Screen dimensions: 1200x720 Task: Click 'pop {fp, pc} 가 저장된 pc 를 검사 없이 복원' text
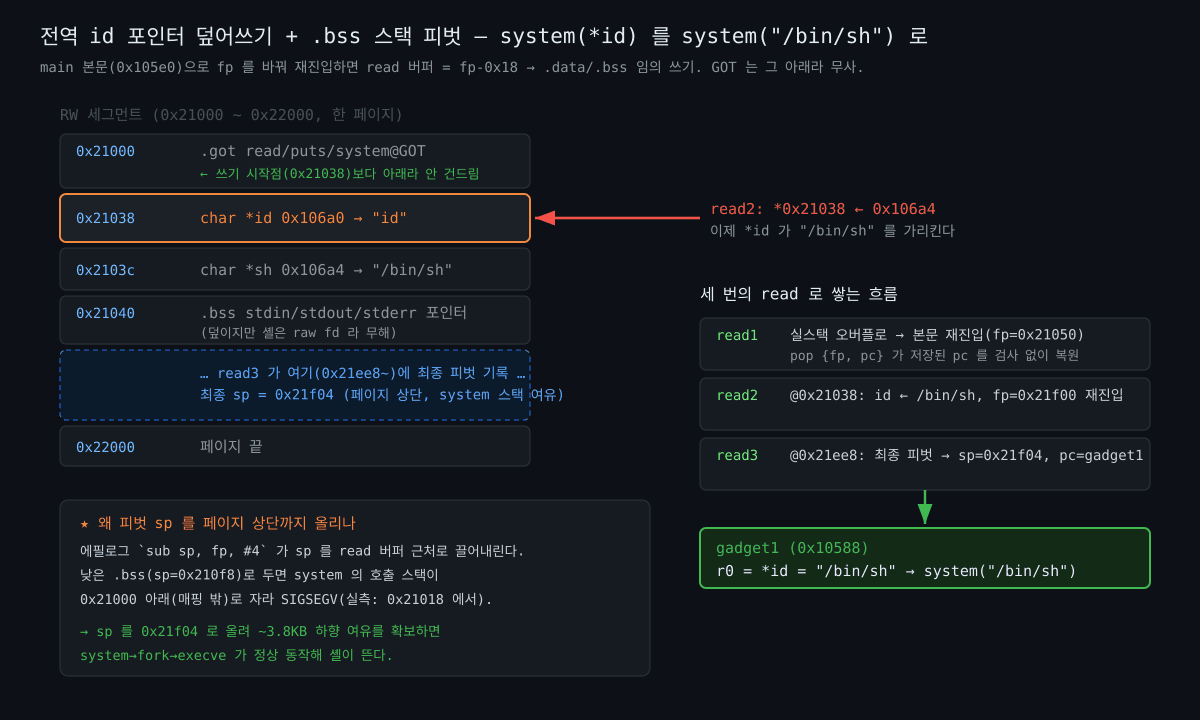click(934, 355)
